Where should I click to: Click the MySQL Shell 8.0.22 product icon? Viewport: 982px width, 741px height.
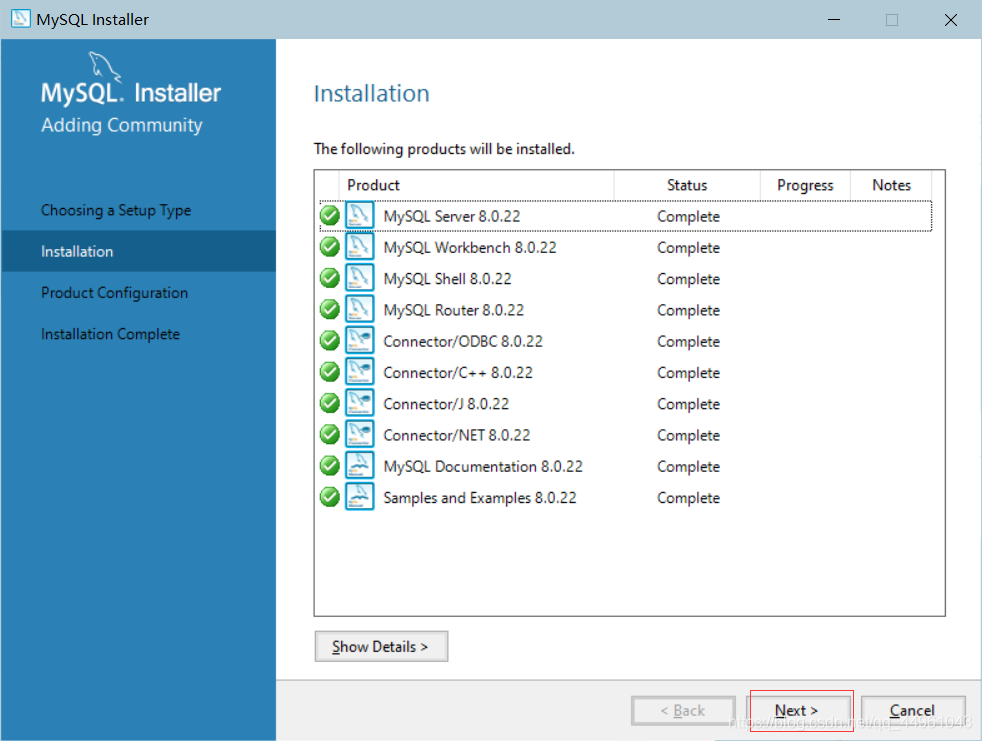[359, 278]
